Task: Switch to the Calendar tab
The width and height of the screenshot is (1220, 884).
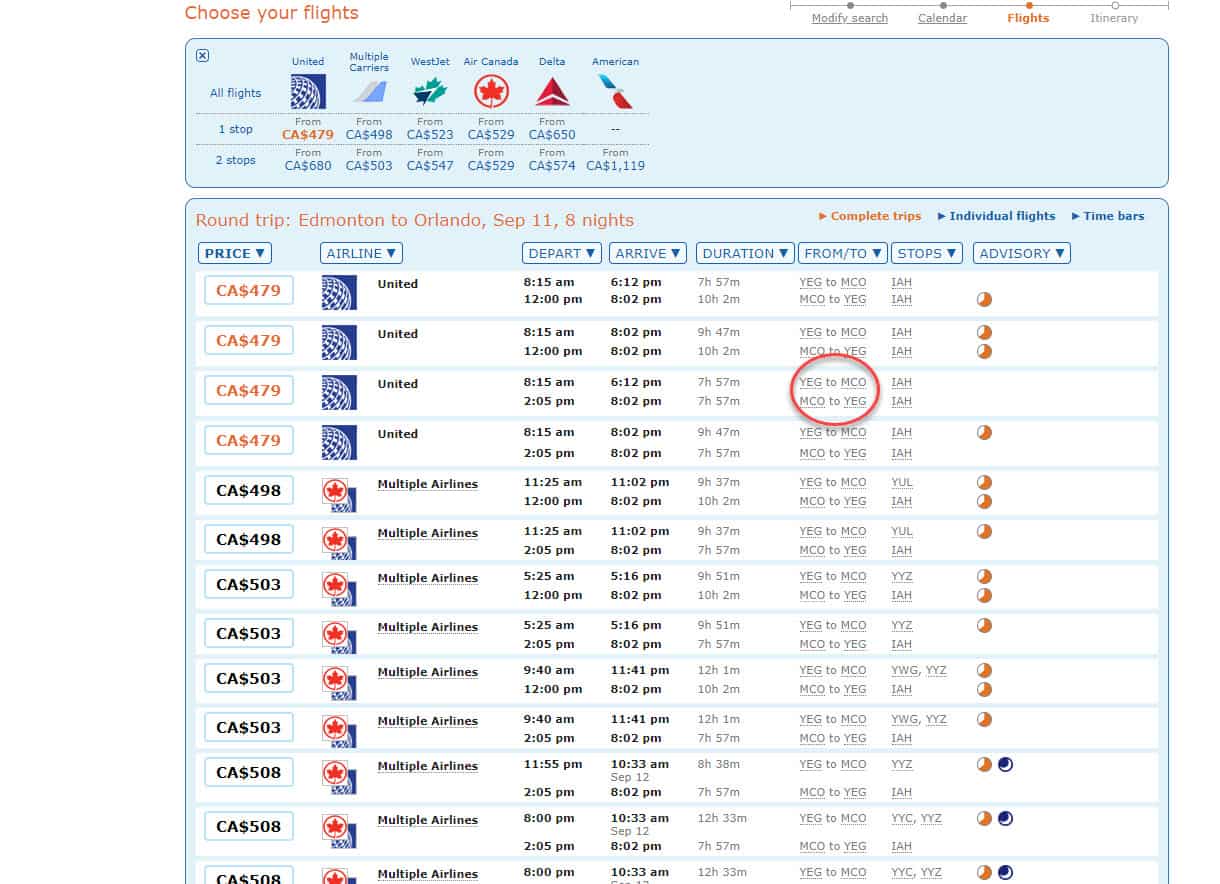Action: 941,18
